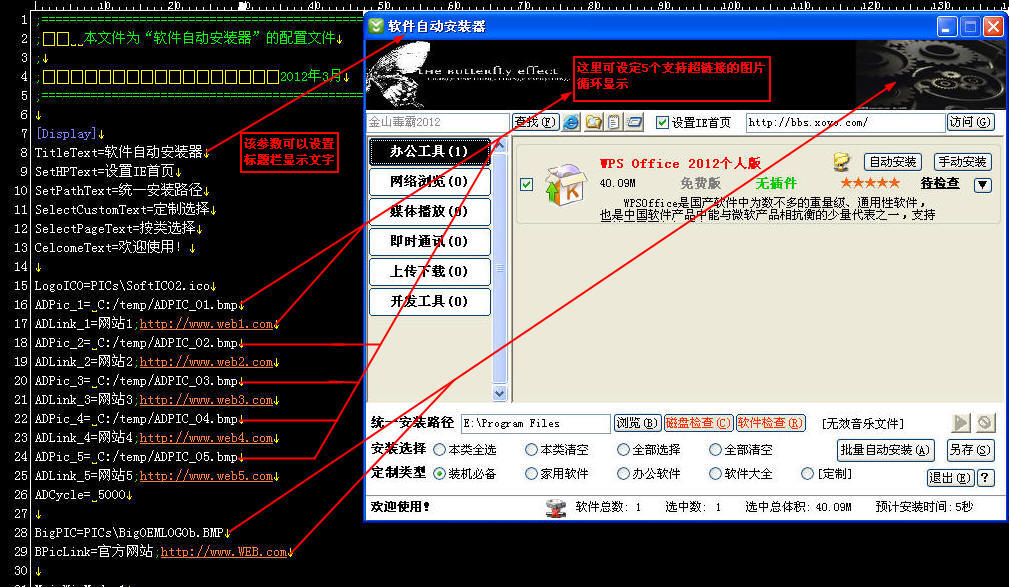
Task: Open the www.WEB.com link in editor
Action: pos(223,552)
